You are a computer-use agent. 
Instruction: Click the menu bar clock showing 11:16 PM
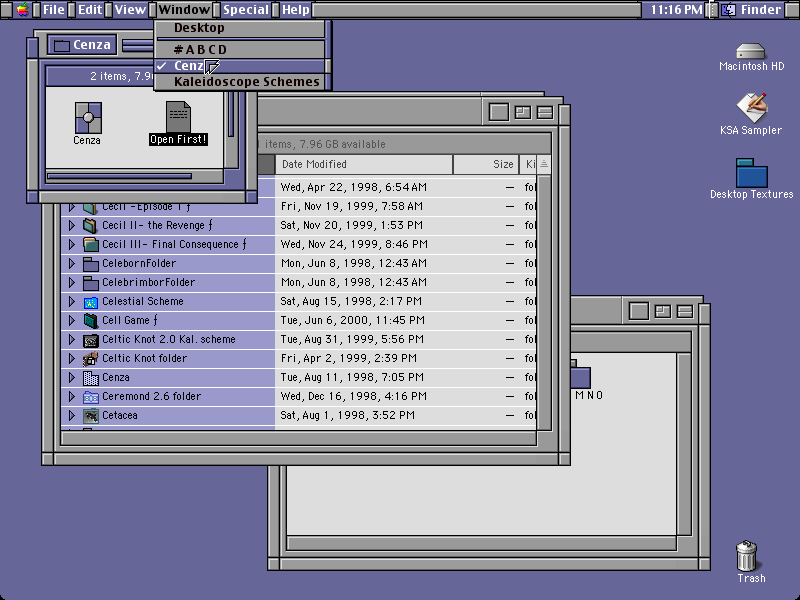coord(676,9)
